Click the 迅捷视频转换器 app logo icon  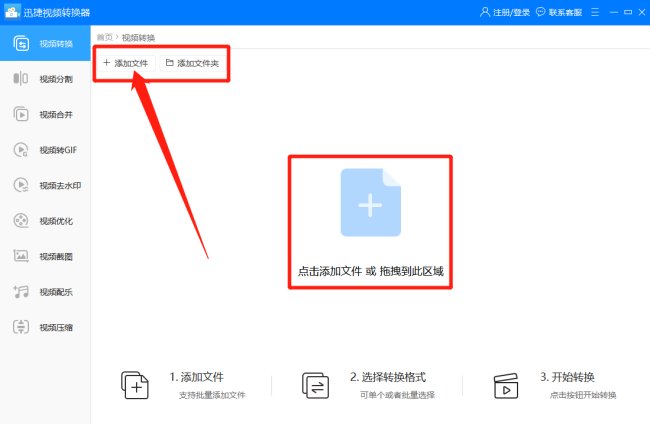click(12, 12)
